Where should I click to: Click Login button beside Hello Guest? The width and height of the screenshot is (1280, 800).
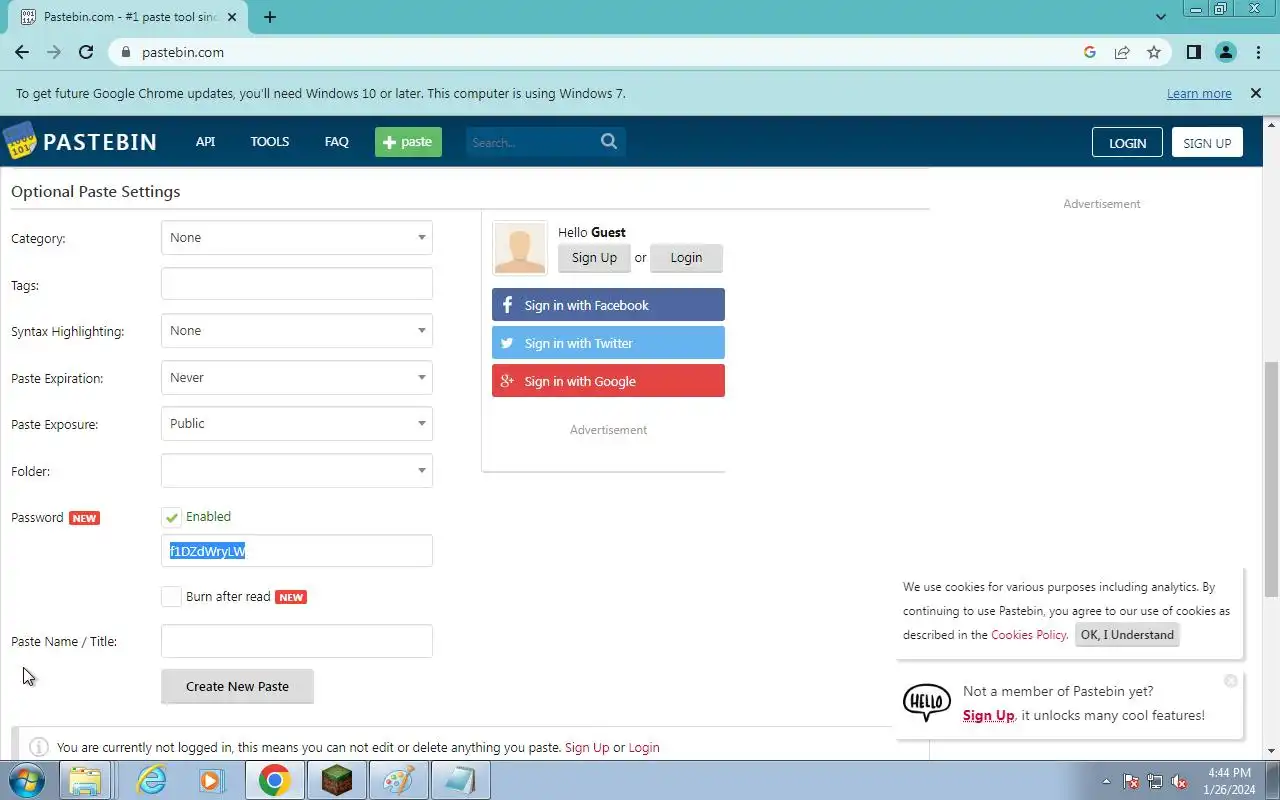[x=686, y=258]
